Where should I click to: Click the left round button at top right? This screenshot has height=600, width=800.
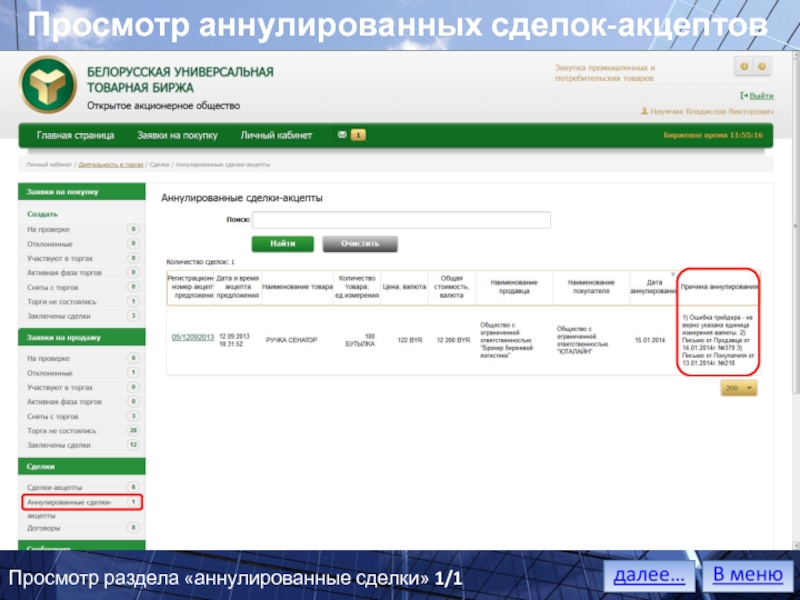[743, 66]
